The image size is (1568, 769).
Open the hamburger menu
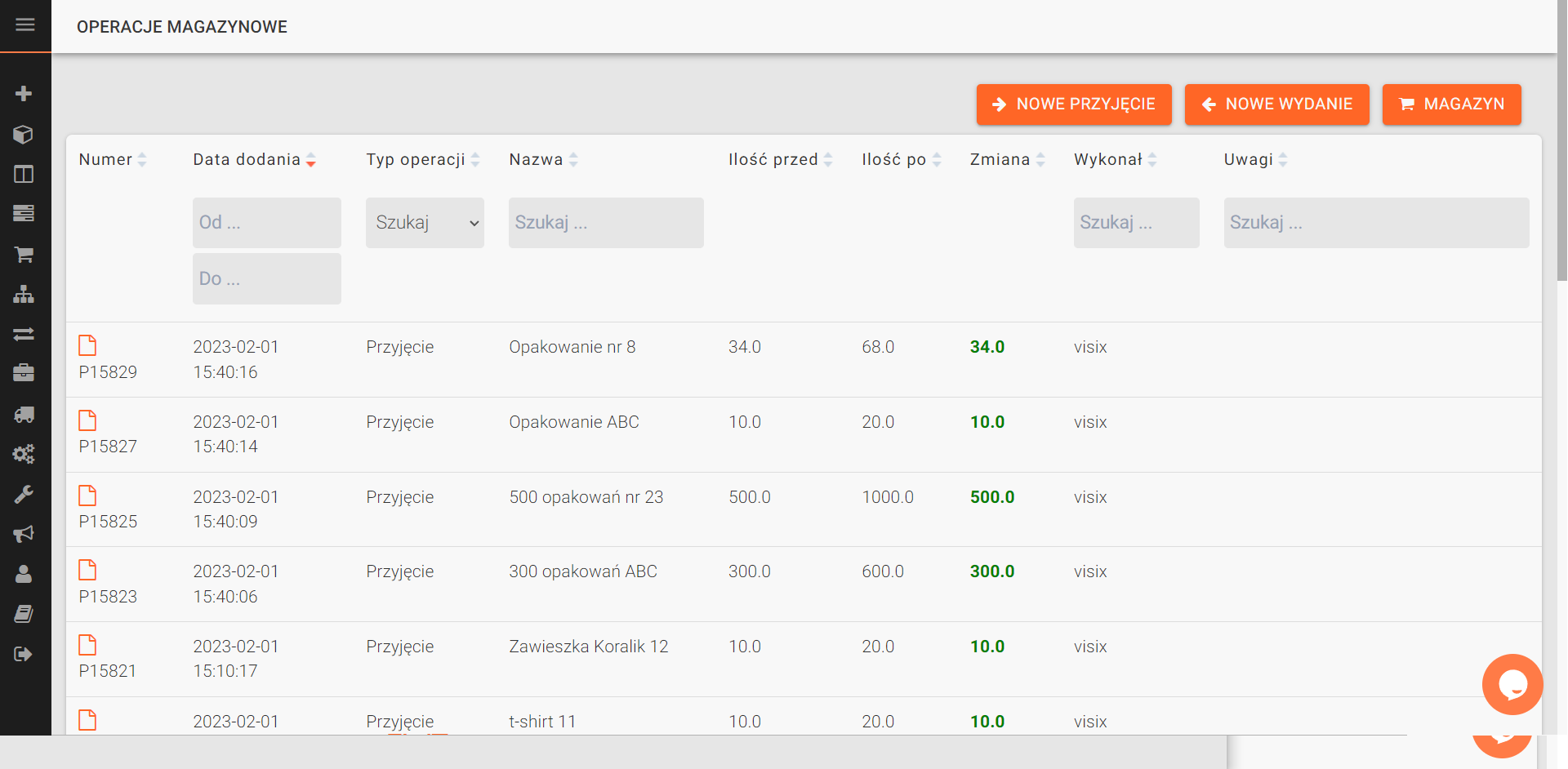tap(25, 25)
